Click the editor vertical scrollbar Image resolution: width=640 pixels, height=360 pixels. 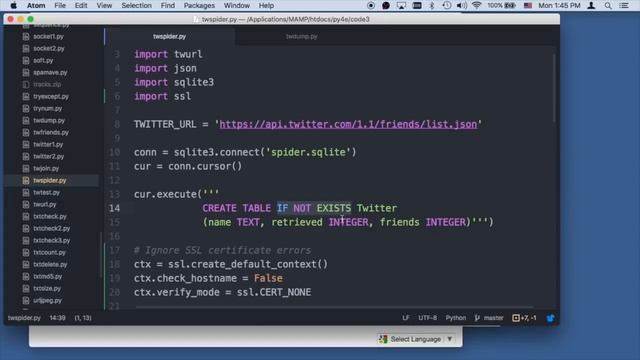click(x=554, y=88)
